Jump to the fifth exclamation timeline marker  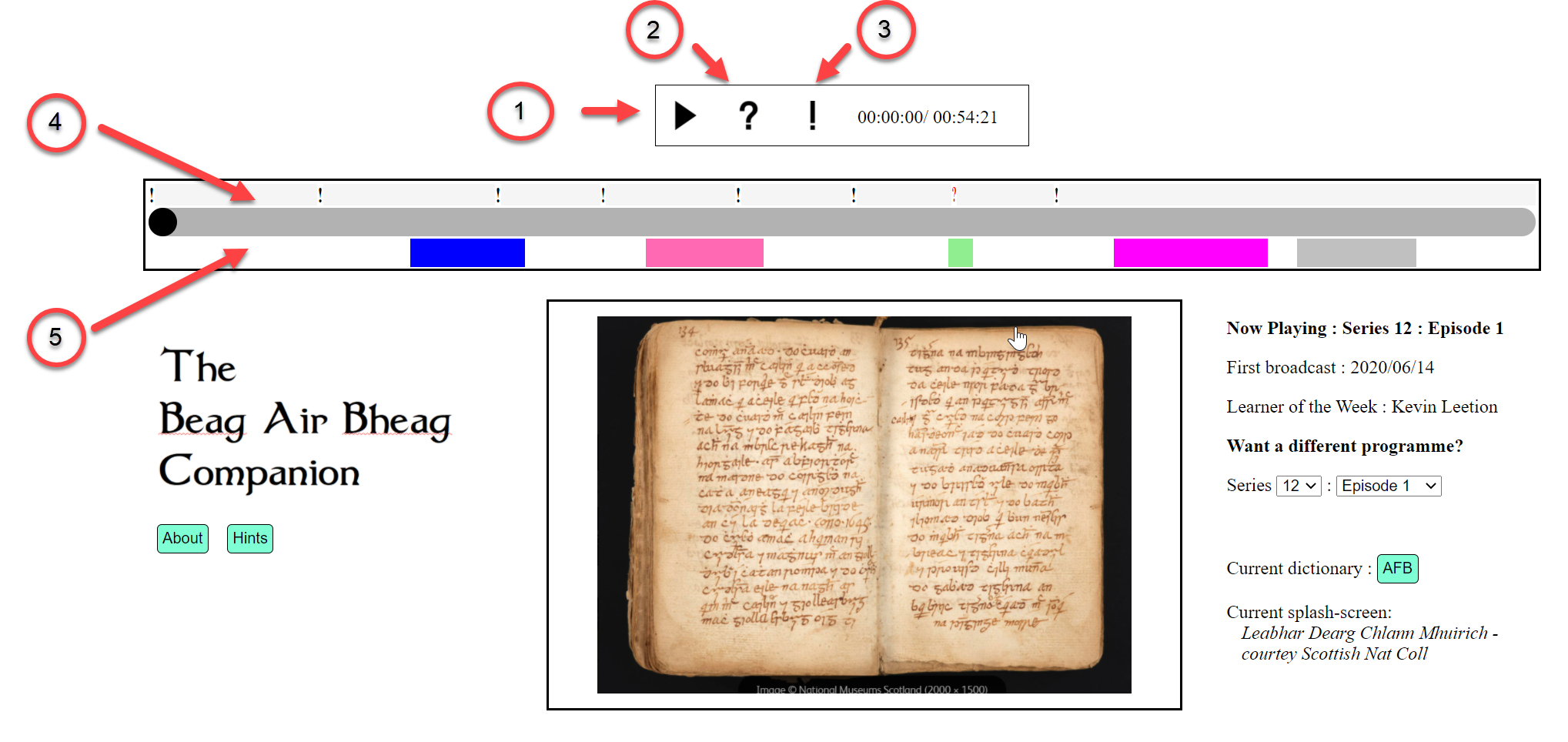(738, 195)
